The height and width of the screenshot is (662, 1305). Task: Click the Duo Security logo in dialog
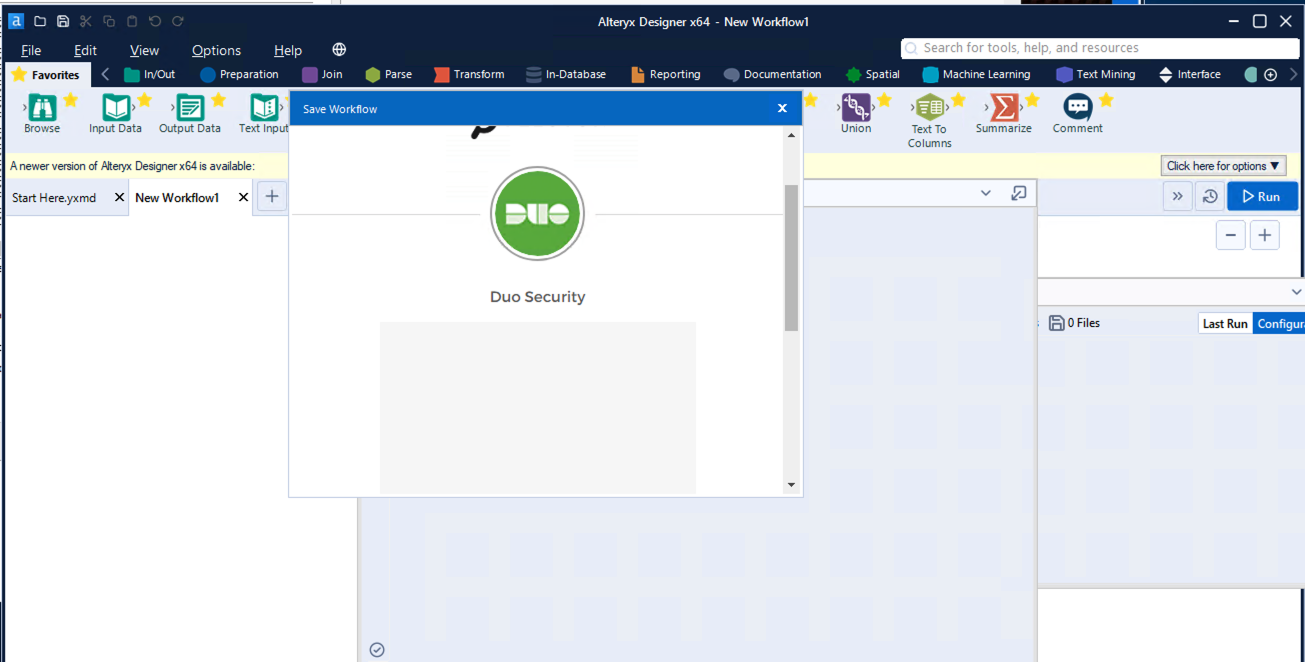point(537,214)
